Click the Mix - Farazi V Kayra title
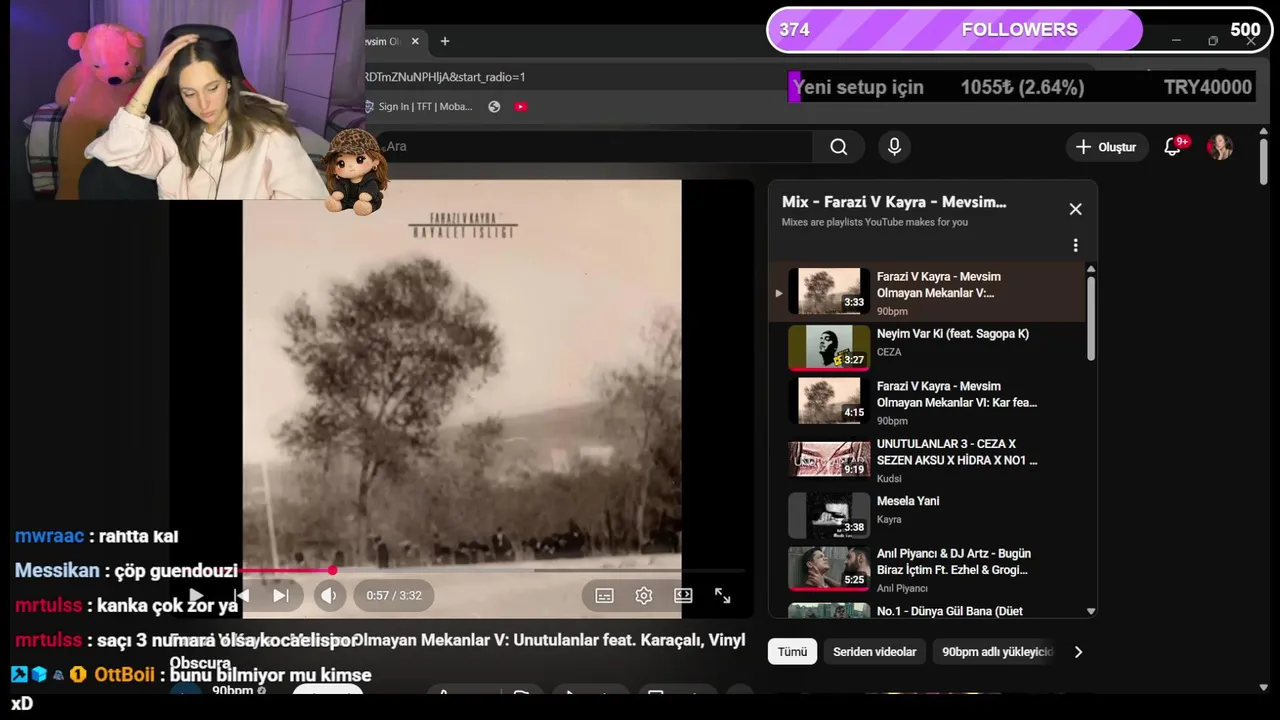 (x=894, y=202)
